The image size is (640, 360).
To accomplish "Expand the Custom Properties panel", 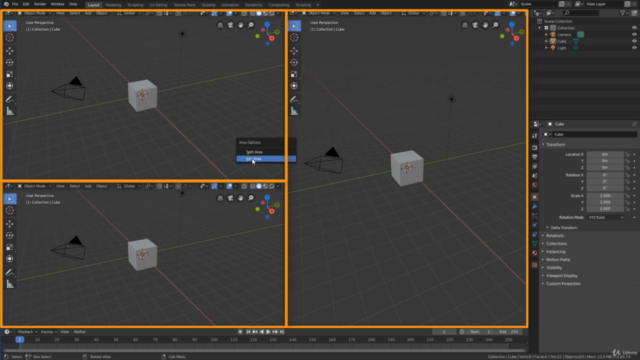I will coord(563,284).
